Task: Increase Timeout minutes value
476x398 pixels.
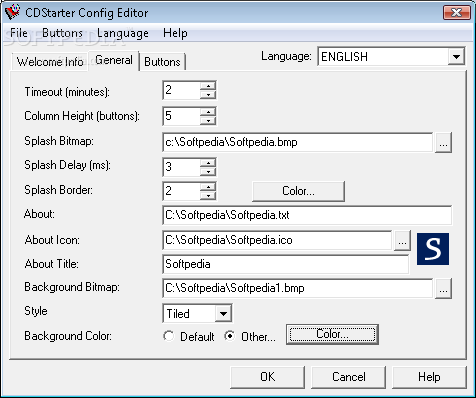Action: [208, 86]
